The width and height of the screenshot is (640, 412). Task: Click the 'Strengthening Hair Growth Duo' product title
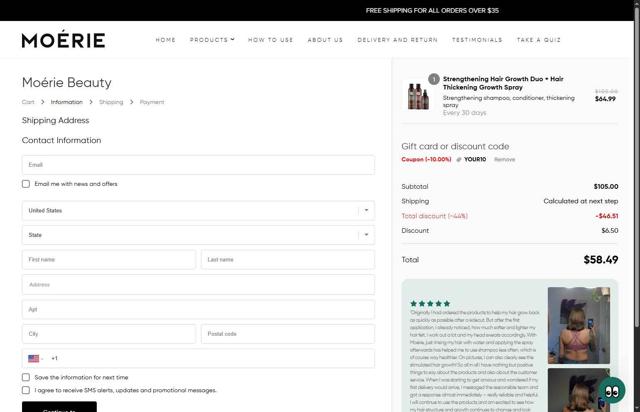click(x=503, y=83)
